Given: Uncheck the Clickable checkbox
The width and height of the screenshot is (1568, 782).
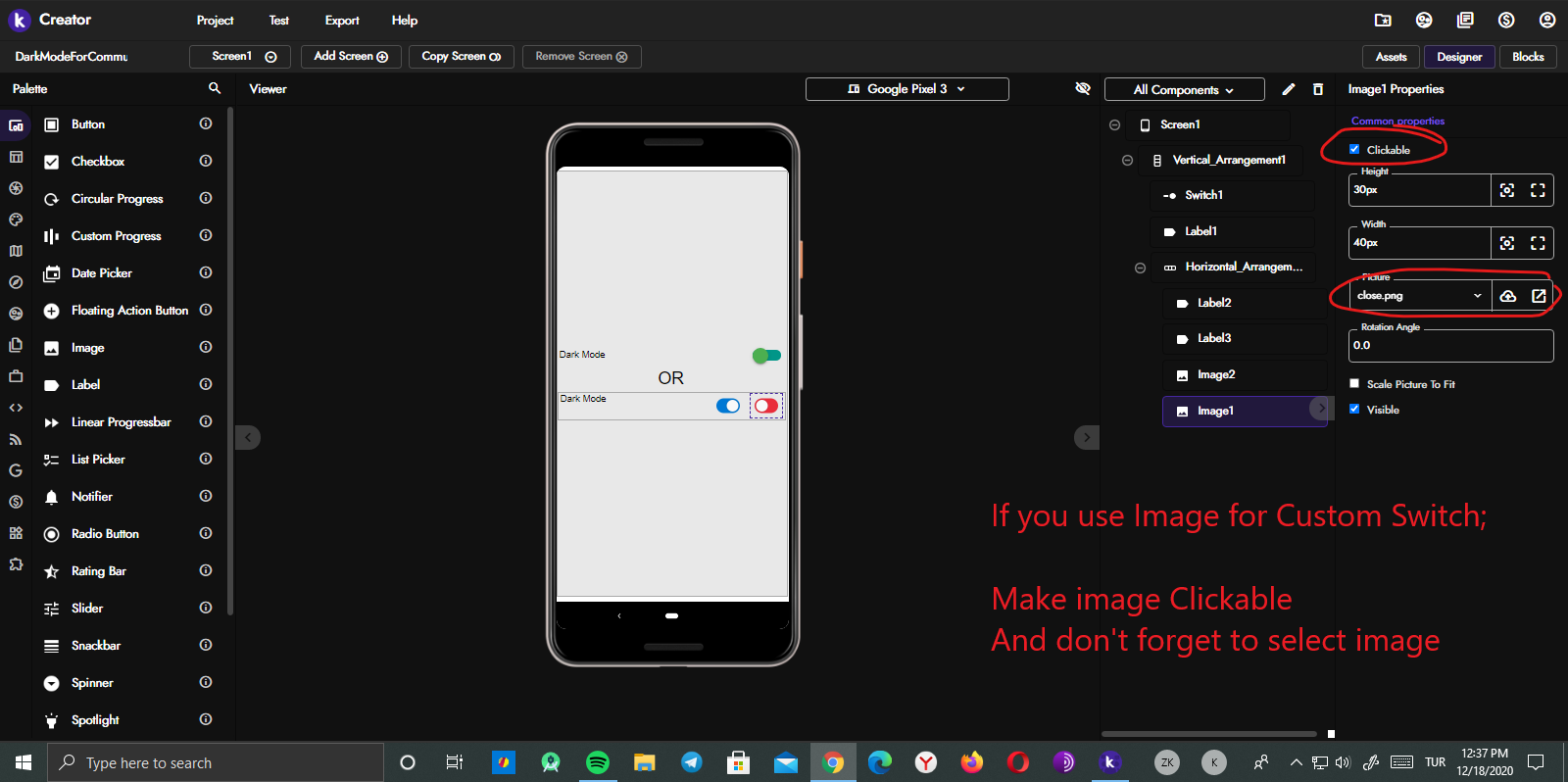Looking at the screenshot, I should [x=1354, y=150].
